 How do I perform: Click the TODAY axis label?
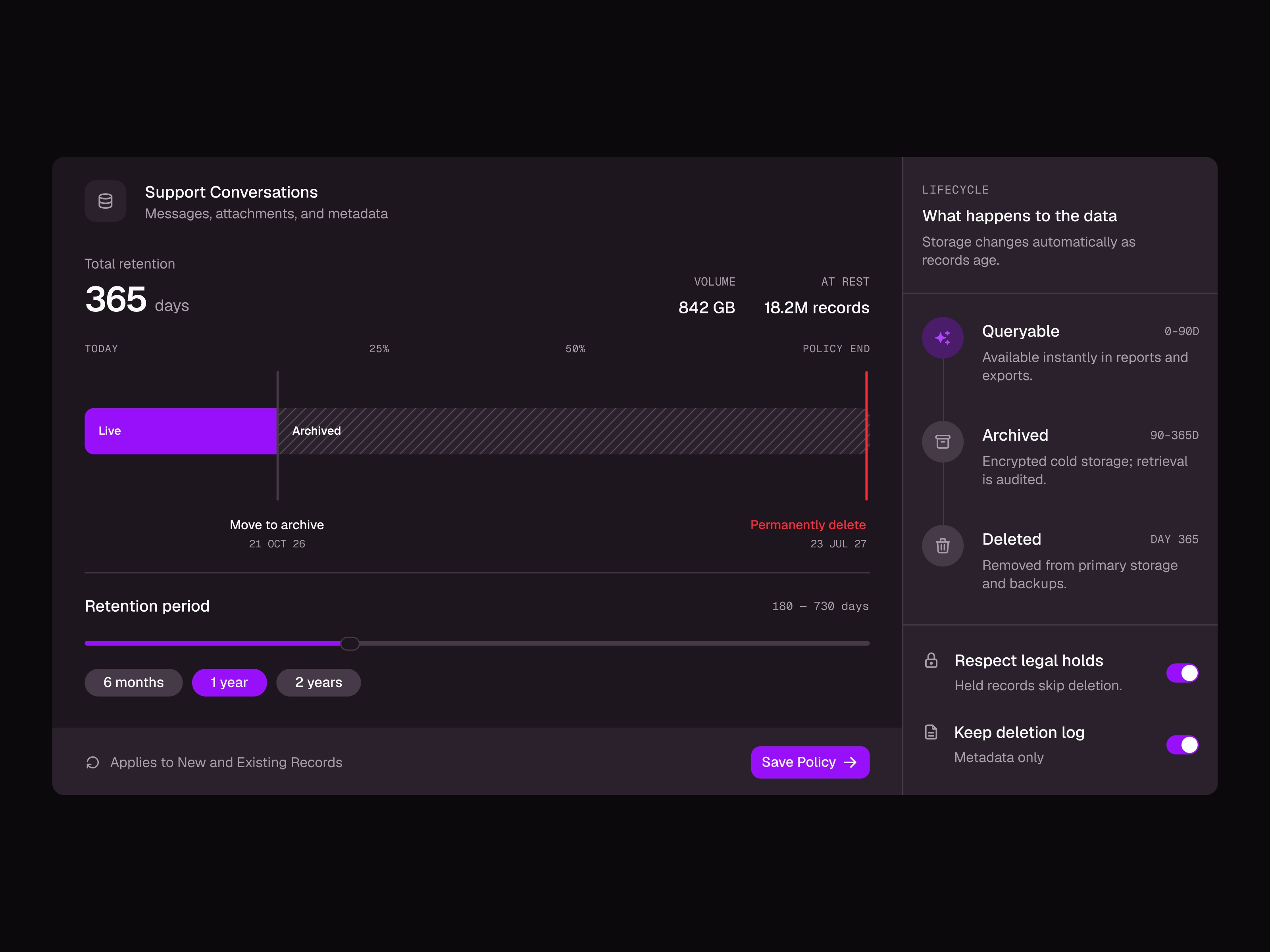(x=101, y=349)
